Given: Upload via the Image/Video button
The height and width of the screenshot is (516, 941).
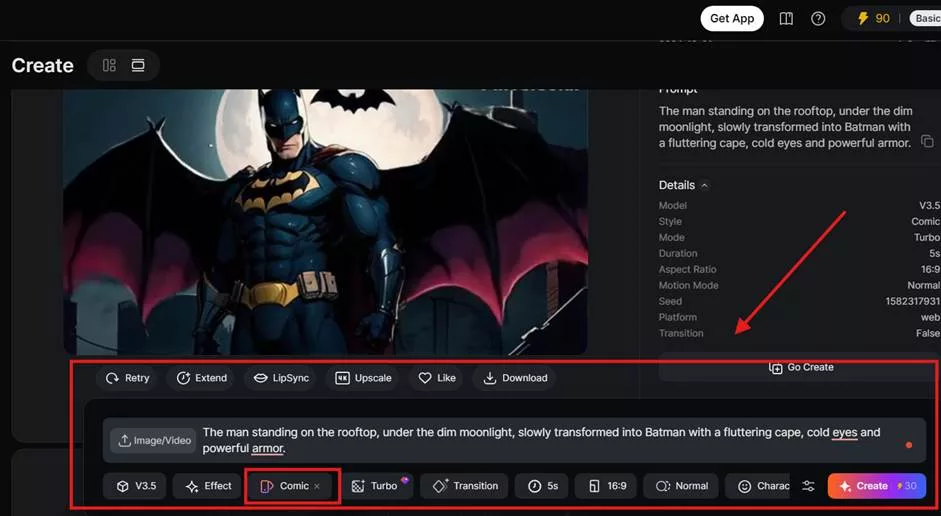Looking at the screenshot, I should click(151, 440).
